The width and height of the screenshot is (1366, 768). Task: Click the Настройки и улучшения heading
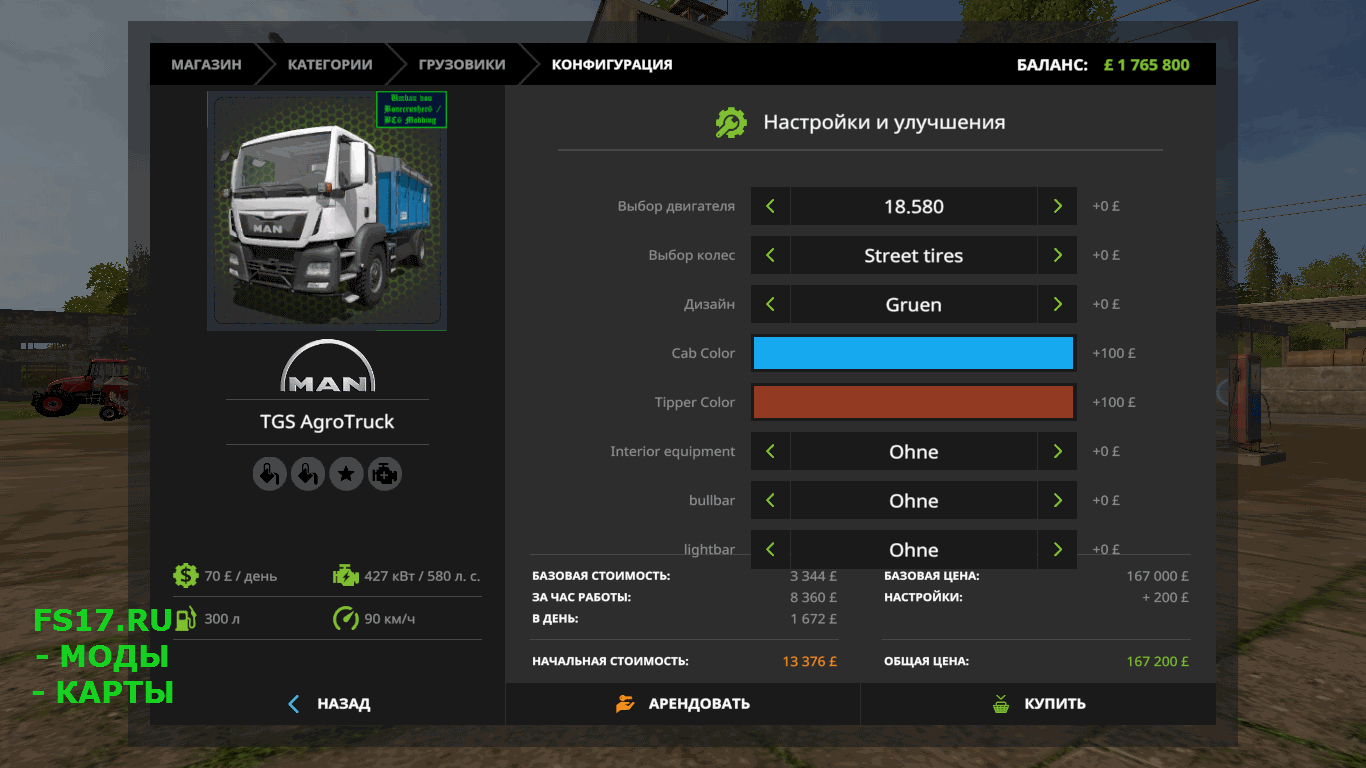click(884, 122)
